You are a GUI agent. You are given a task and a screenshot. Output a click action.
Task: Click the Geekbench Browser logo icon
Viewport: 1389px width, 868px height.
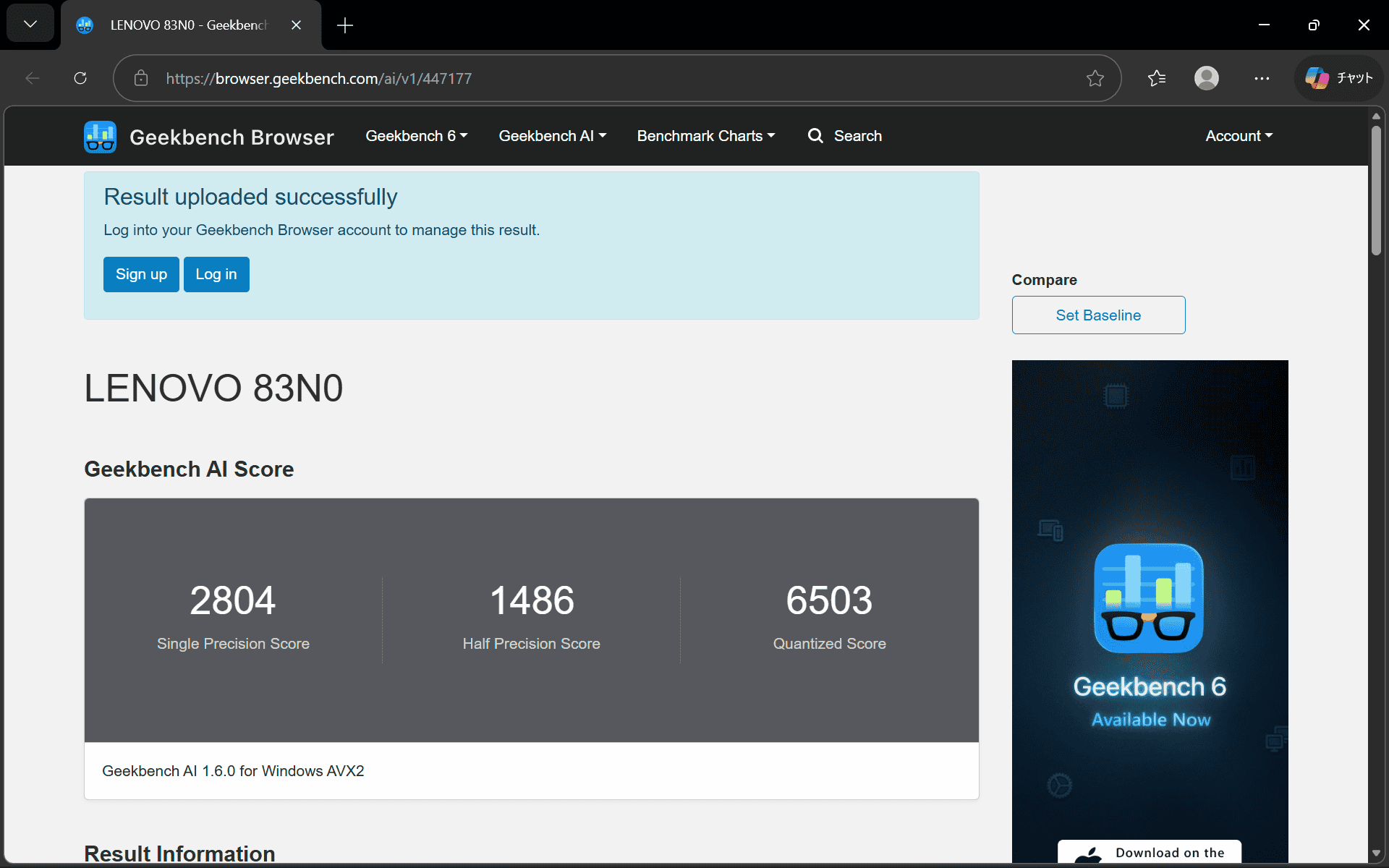click(x=100, y=137)
